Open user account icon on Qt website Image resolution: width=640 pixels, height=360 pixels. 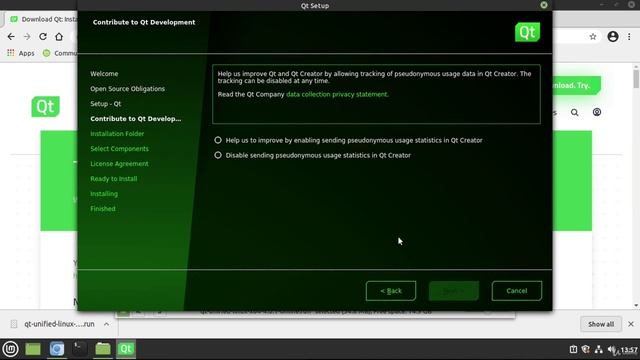pos(597,112)
